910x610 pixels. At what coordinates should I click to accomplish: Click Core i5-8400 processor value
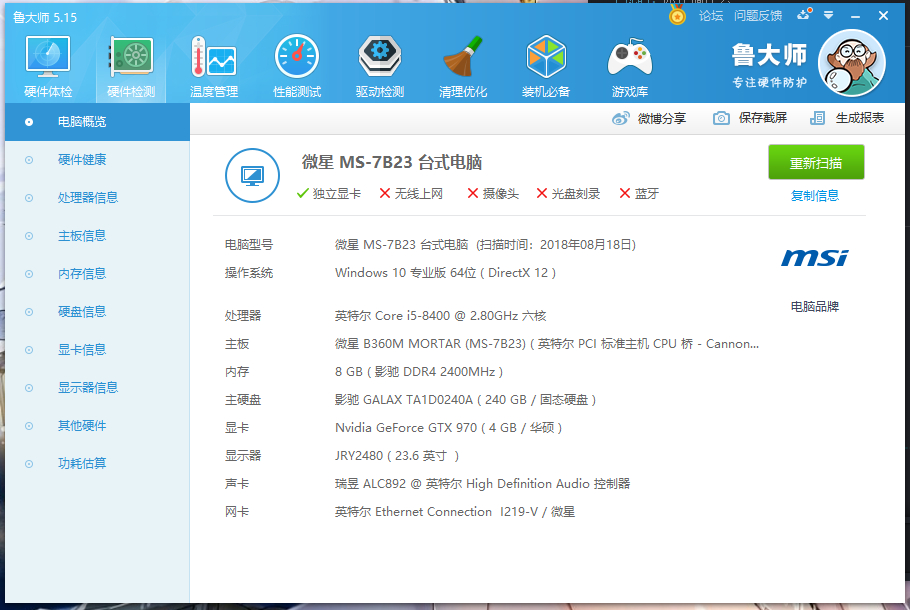(x=440, y=316)
